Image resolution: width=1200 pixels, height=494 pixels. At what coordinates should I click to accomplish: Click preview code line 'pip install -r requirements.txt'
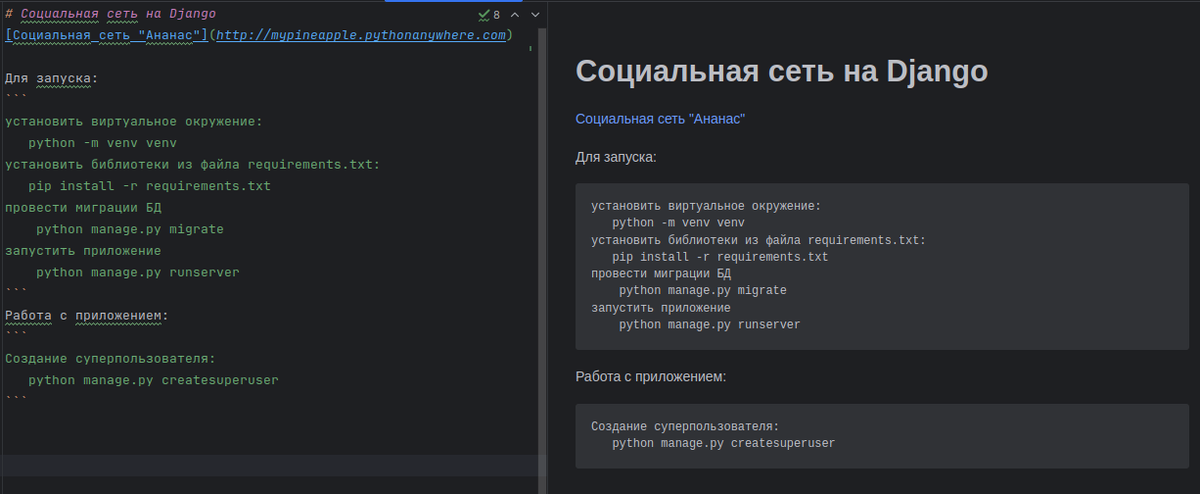tap(720, 257)
